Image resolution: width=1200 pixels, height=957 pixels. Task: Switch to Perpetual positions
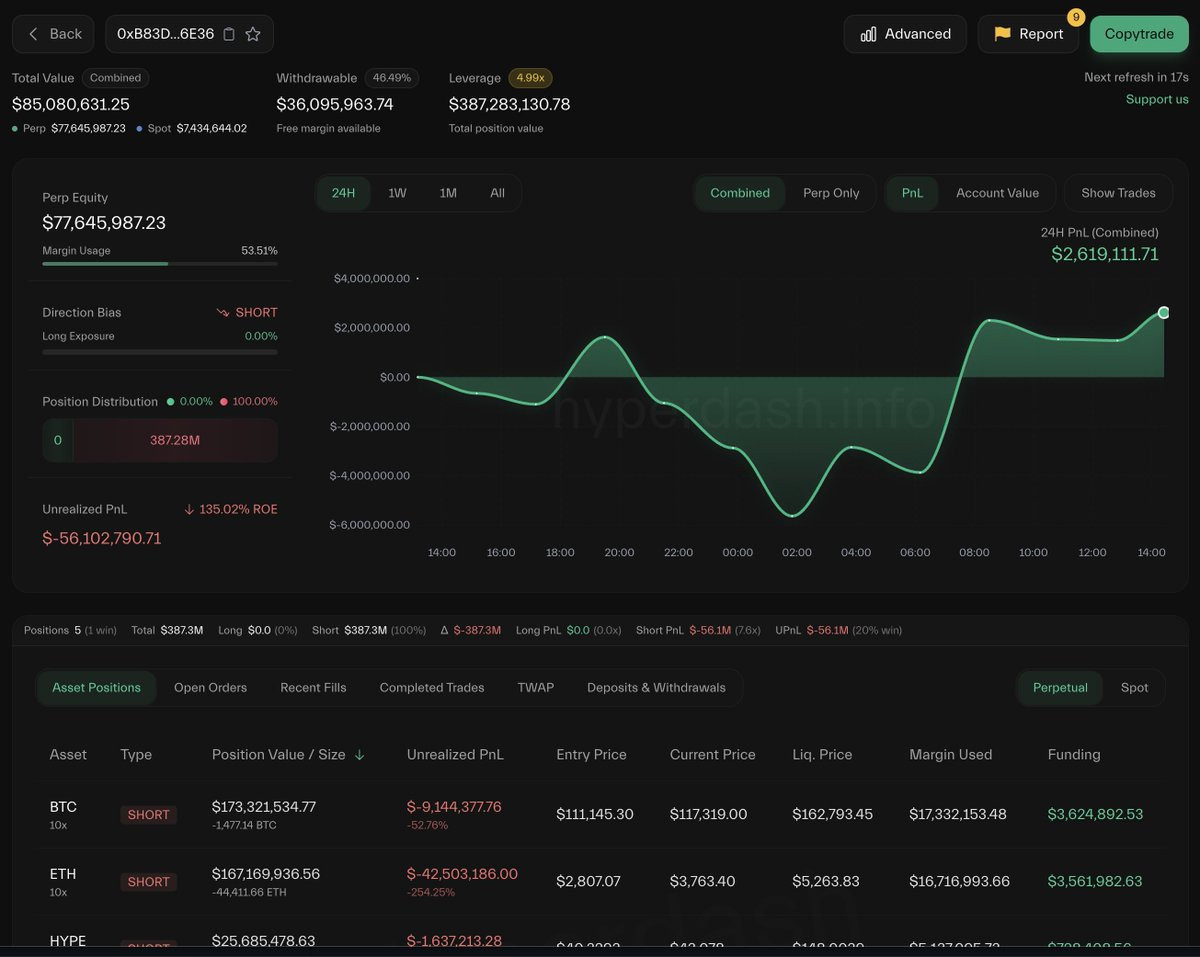(1060, 687)
